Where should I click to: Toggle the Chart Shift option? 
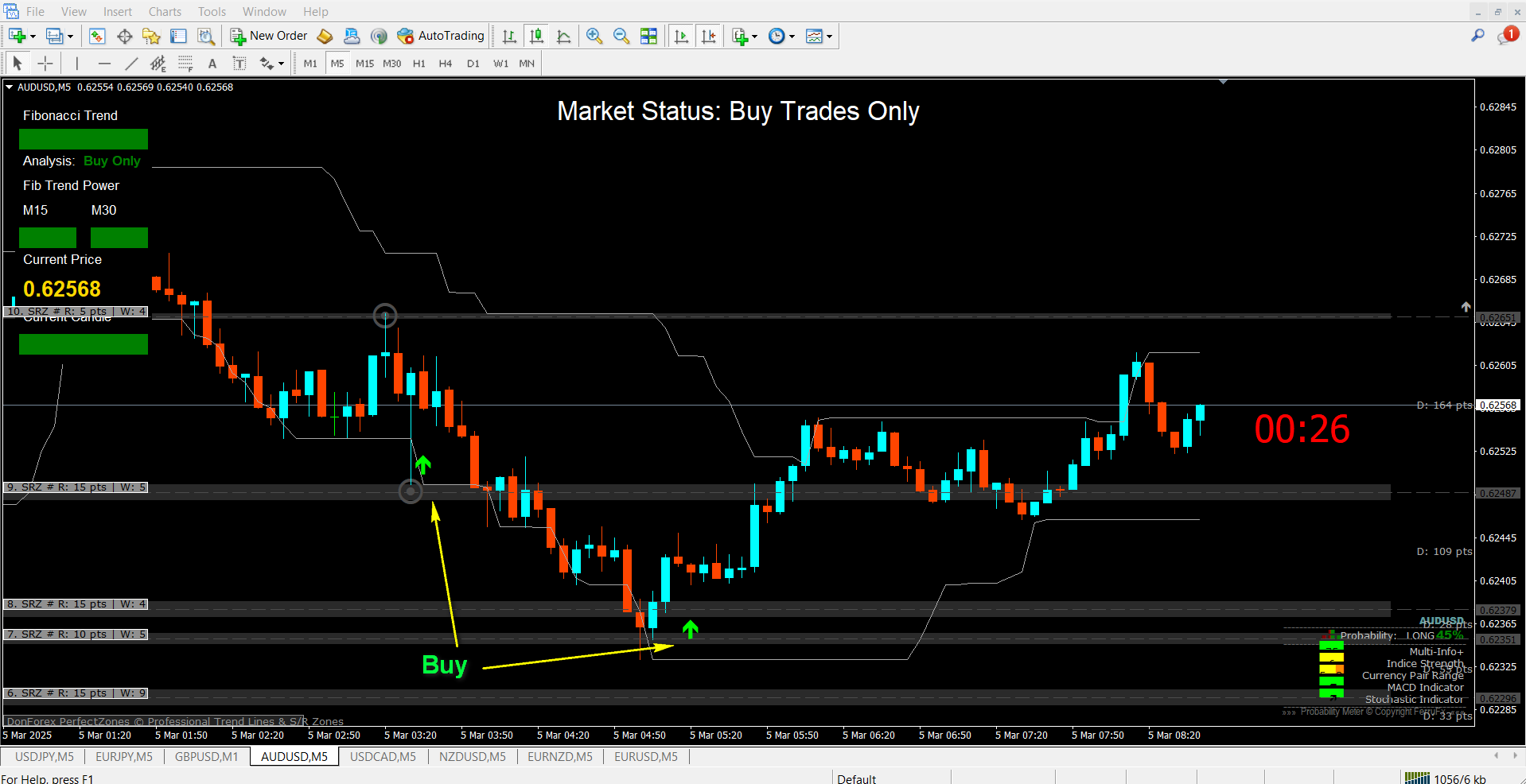[708, 36]
